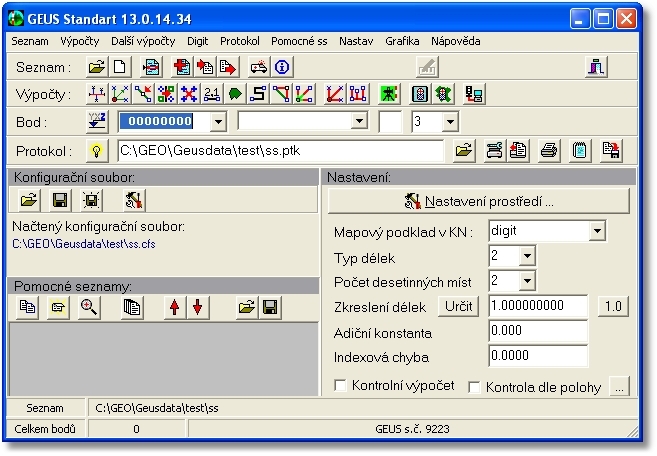Click the config path C:\GEO\Geusdata\test\ss.cfs
The width and height of the screenshot is (657, 456).
(84, 244)
